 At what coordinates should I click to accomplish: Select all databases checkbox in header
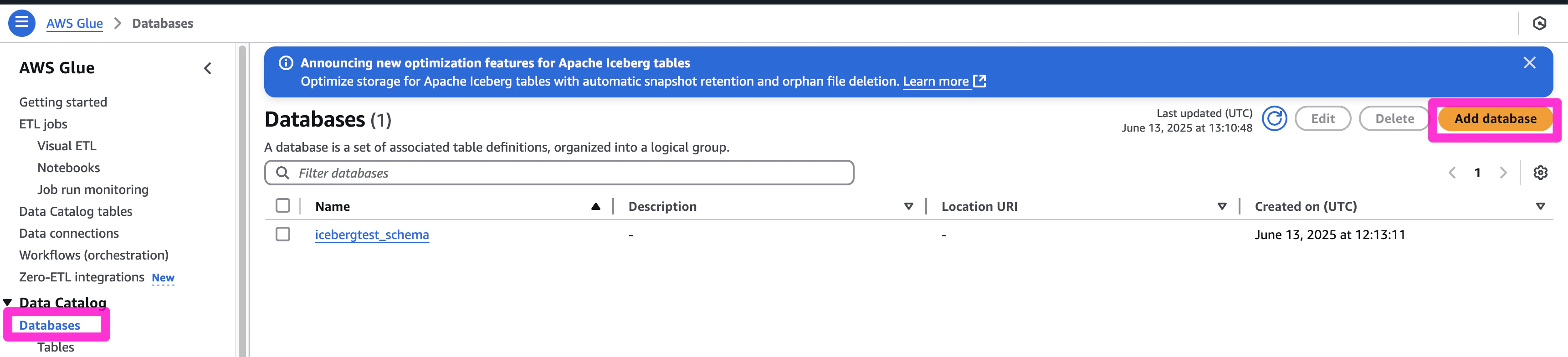pos(283,205)
